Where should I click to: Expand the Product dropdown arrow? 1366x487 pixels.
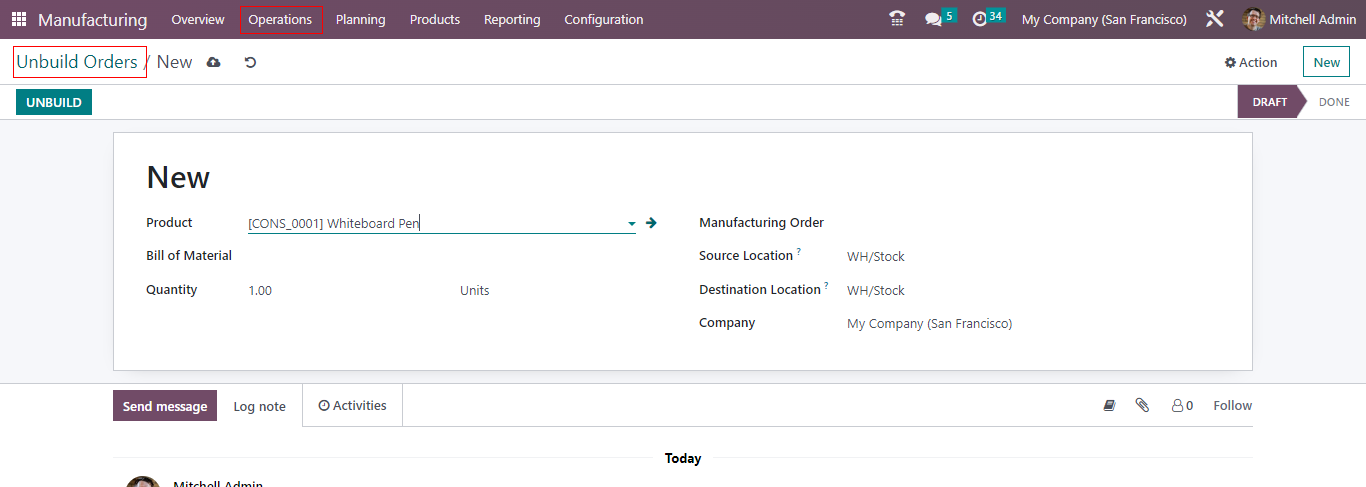click(631, 224)
